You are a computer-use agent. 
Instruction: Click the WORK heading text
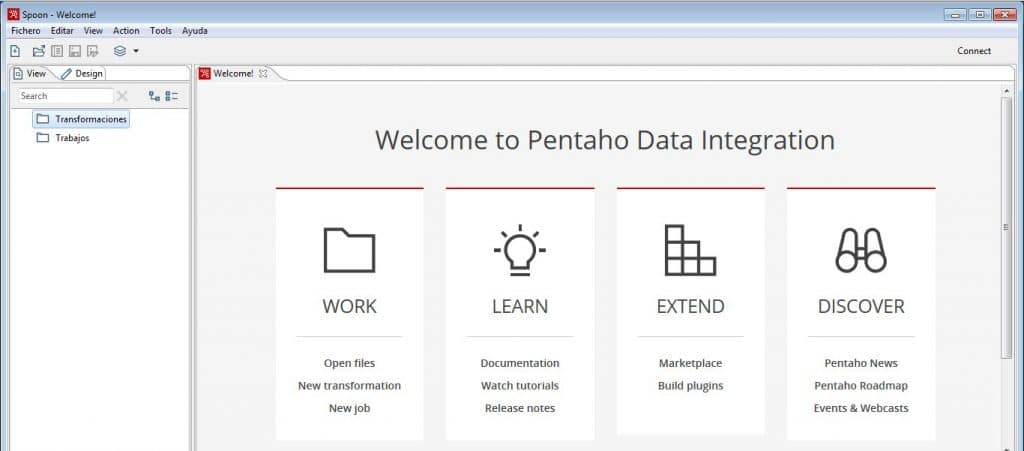349,306
